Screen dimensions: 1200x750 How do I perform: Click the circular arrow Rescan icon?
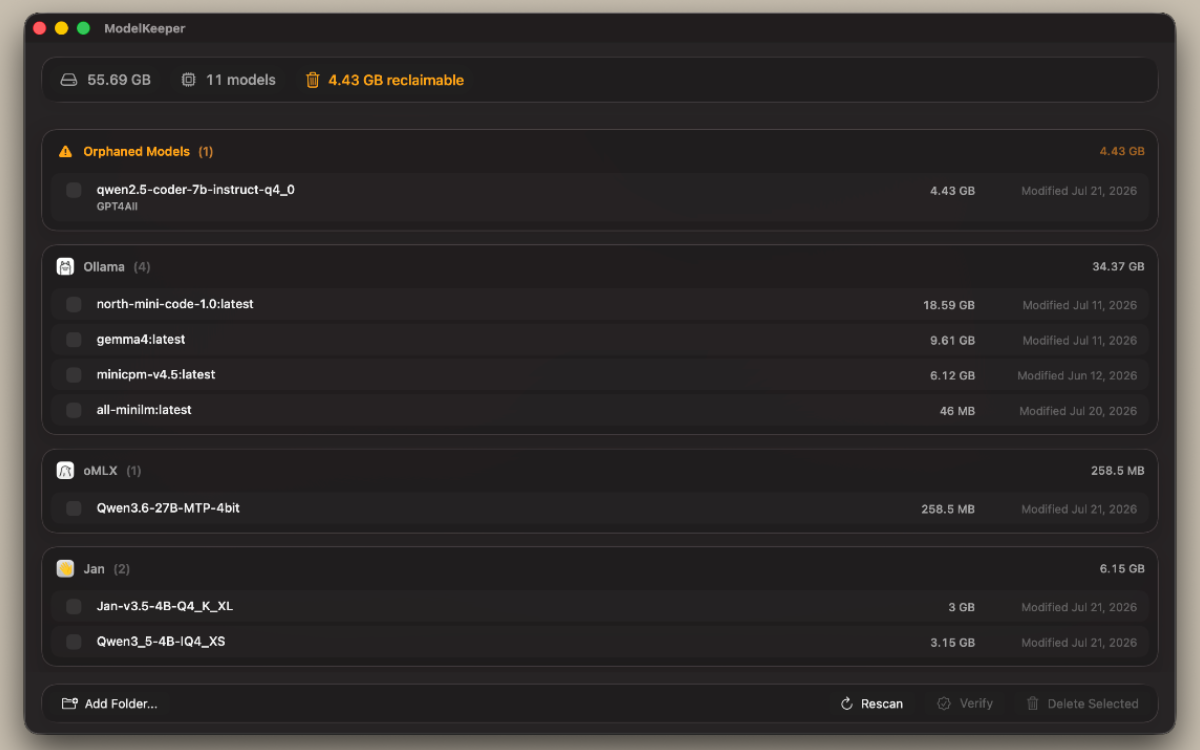click(847, 704)
